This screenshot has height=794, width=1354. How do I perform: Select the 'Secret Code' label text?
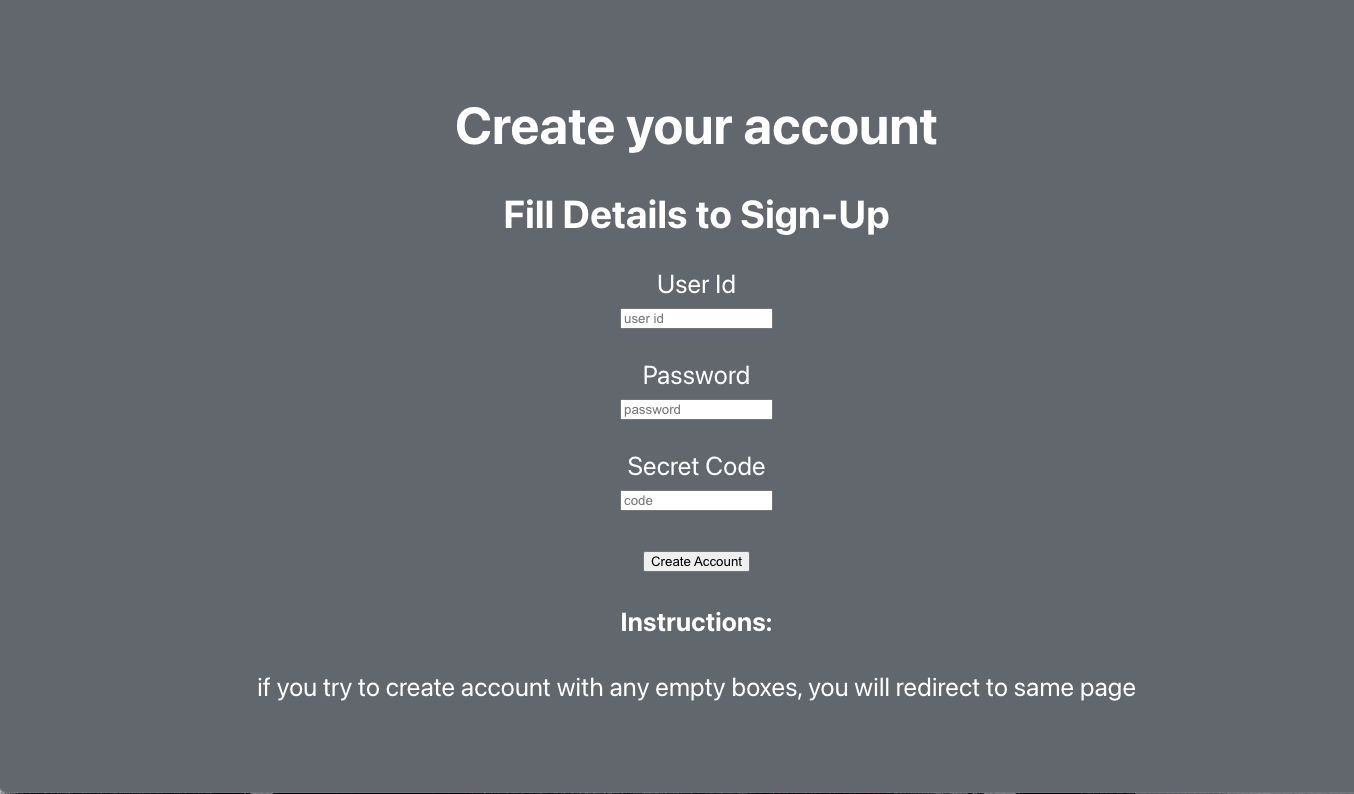(696, 466)
